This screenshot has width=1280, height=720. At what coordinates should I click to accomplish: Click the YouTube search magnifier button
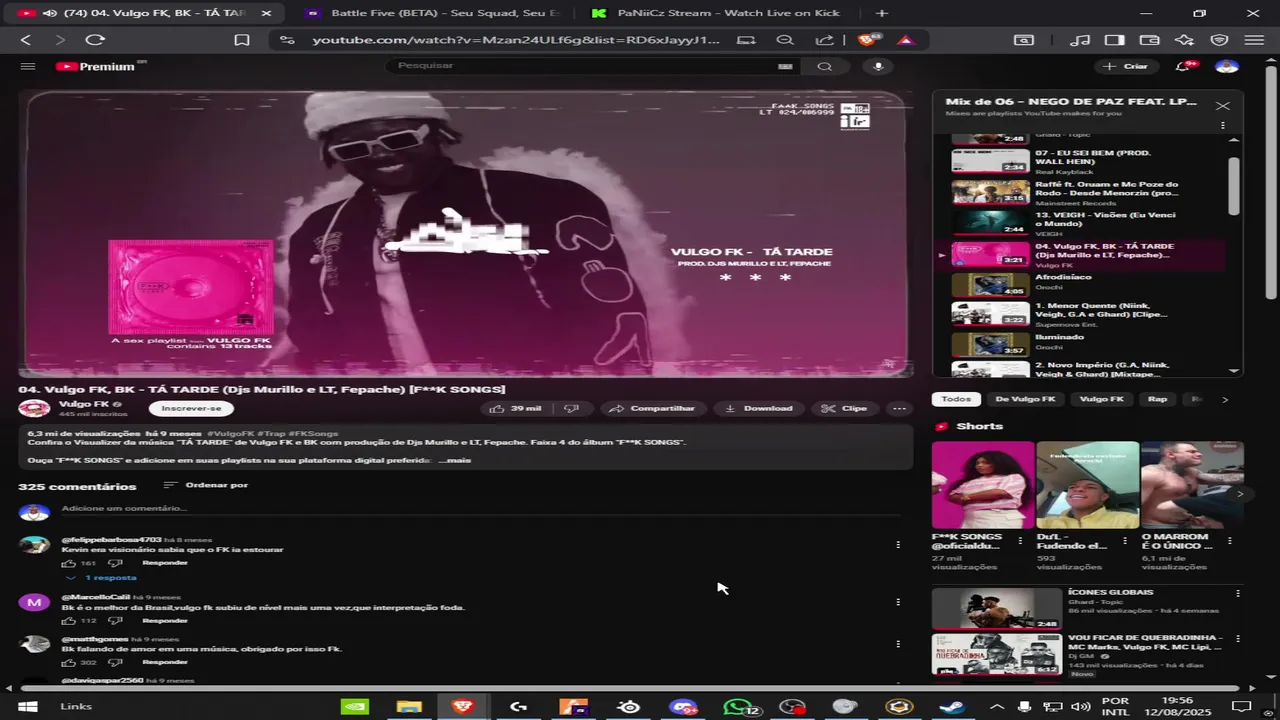tap(824, 66)
